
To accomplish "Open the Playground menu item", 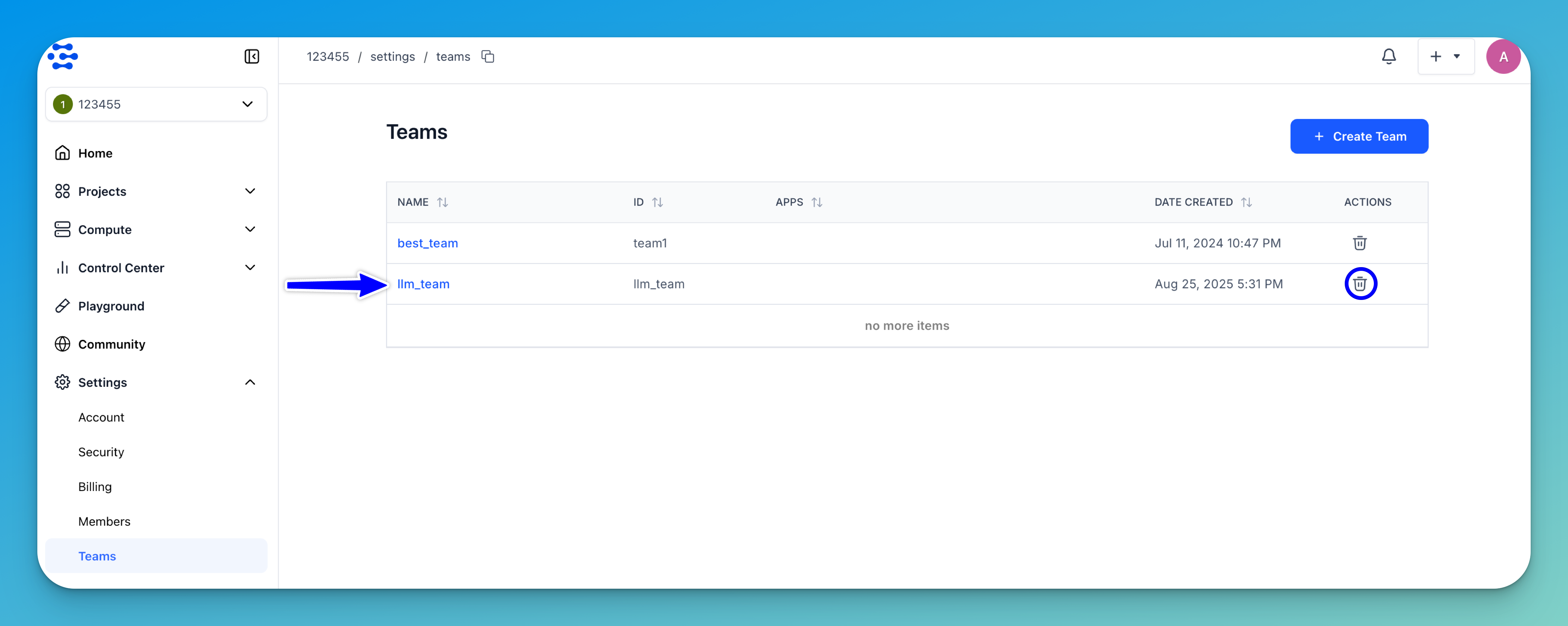I will 111,306.
